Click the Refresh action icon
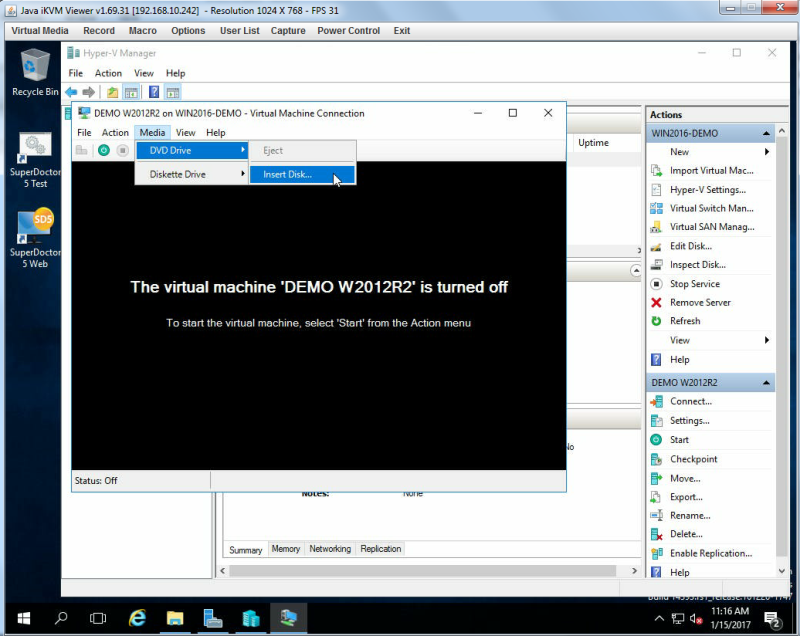Screen dimensions: 800x636 [x=656, y=321]
